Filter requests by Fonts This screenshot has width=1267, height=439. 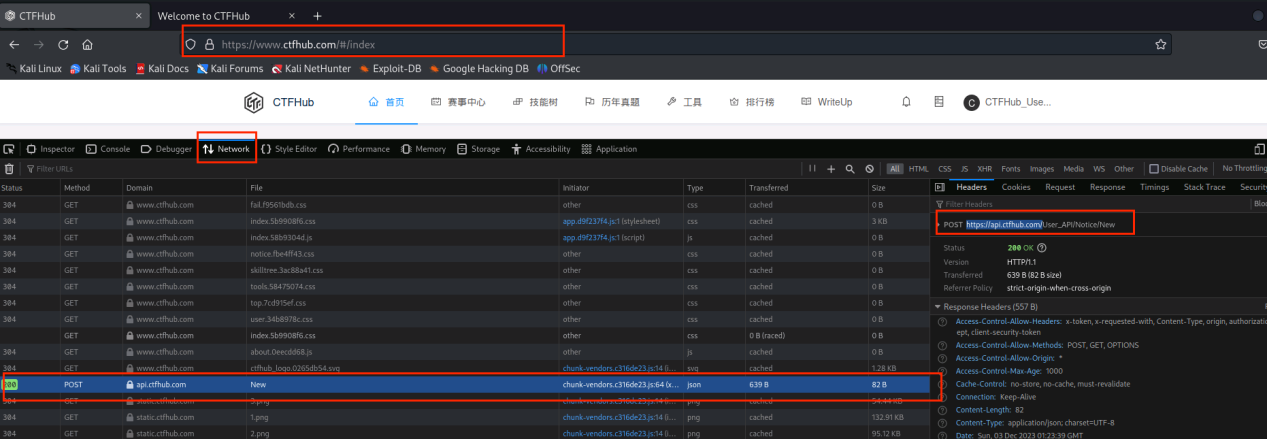[x=1011, y=169]
